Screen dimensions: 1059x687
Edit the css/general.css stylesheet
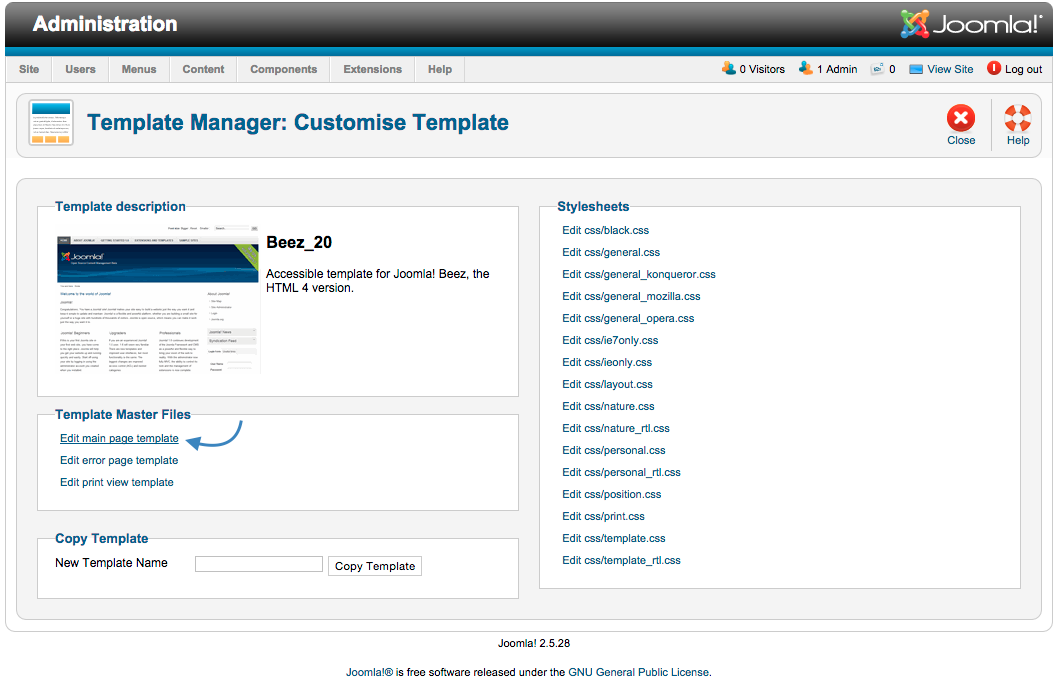coord(611,252)
